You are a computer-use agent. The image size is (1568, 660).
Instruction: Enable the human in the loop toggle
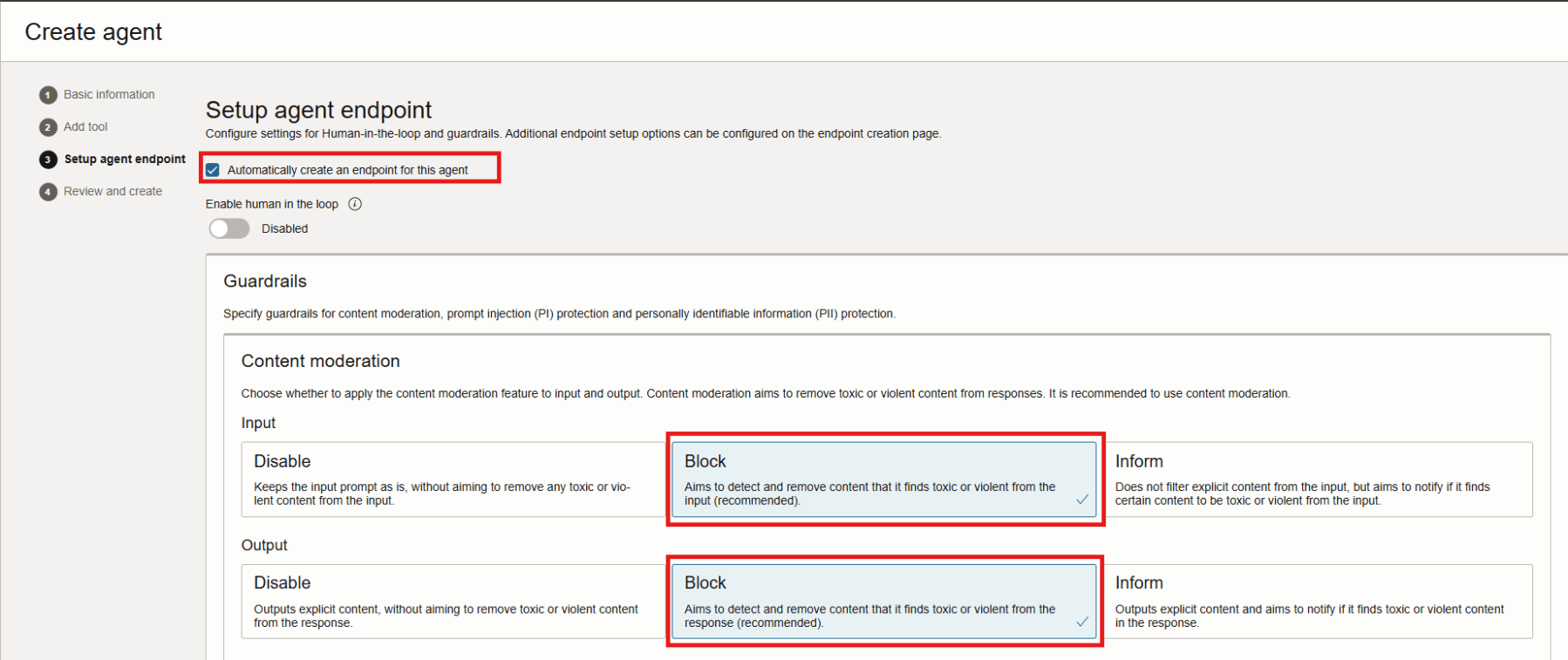coord(229,228)
